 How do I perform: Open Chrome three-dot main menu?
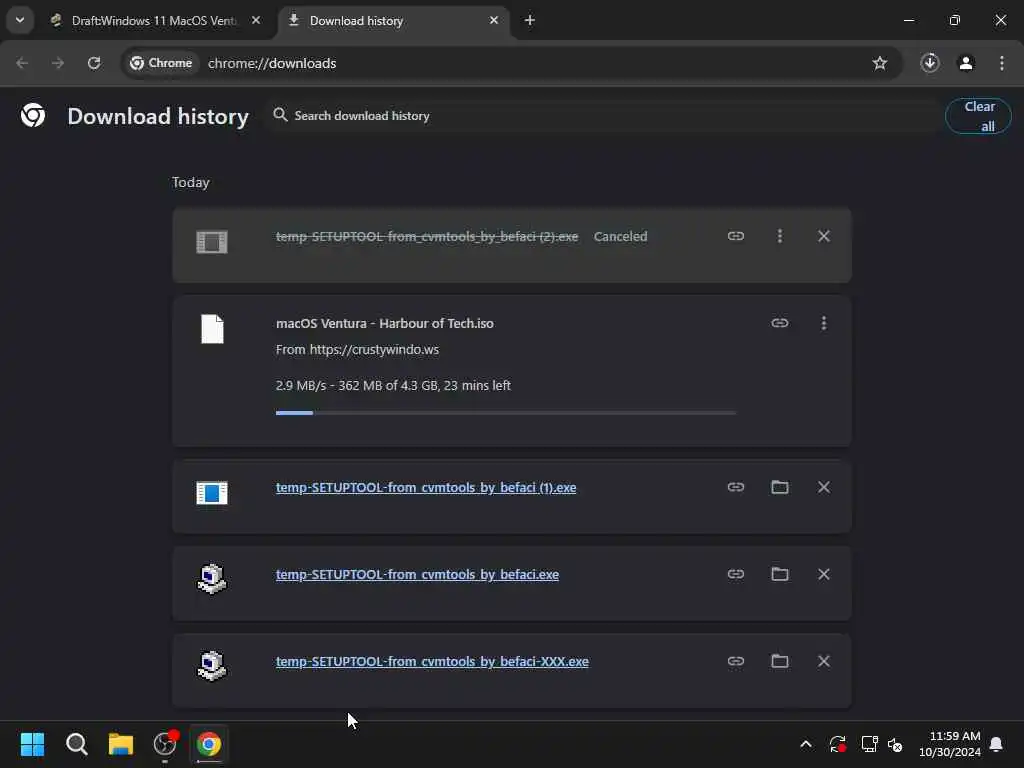(x=1002, y=63)
